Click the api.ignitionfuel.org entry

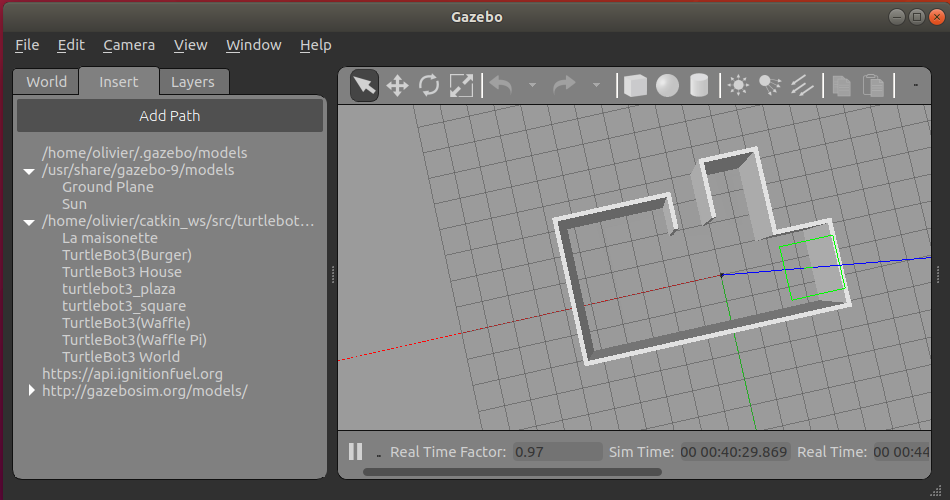(132, 373)
